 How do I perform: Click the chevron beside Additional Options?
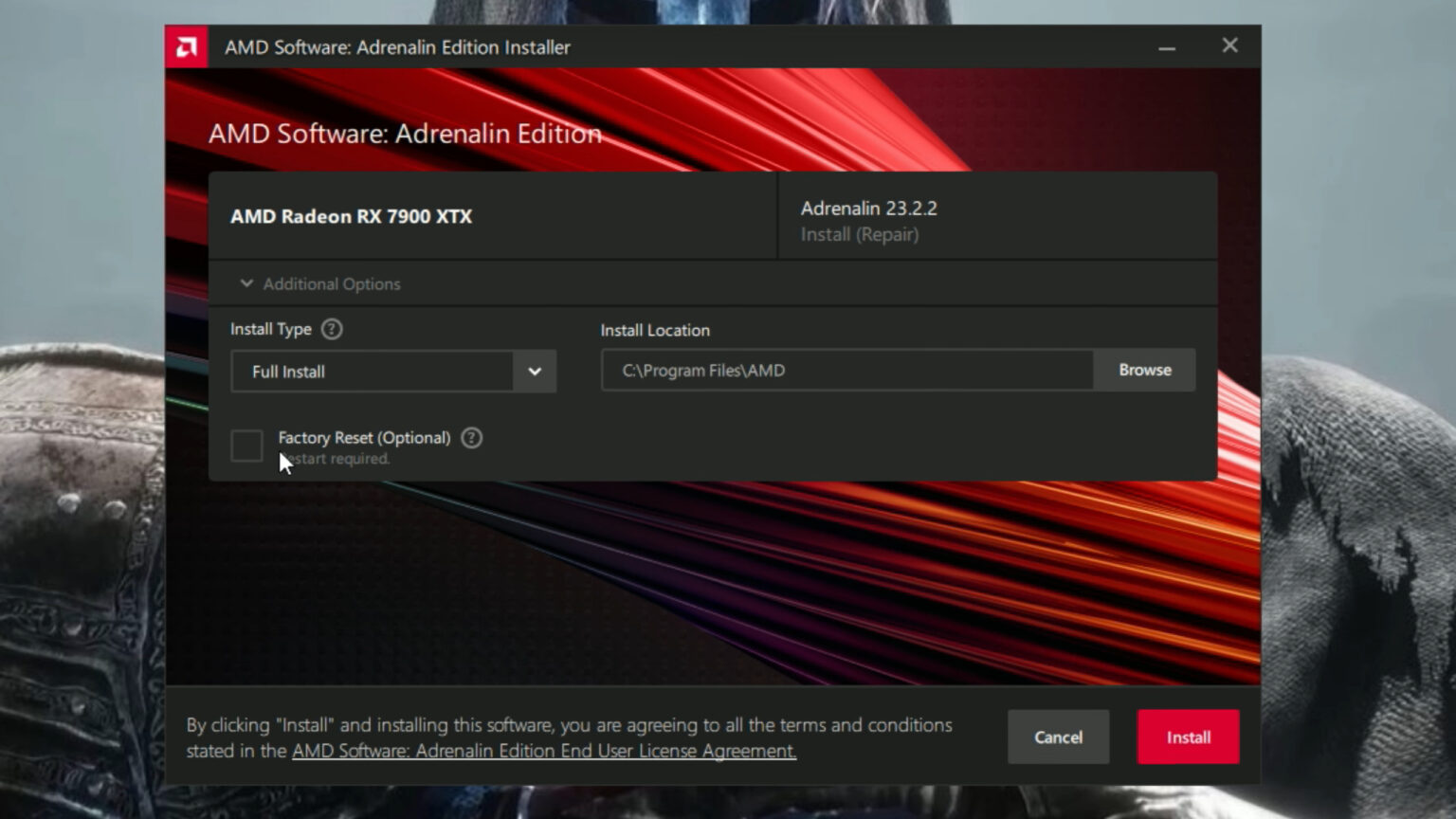point(246,283)
